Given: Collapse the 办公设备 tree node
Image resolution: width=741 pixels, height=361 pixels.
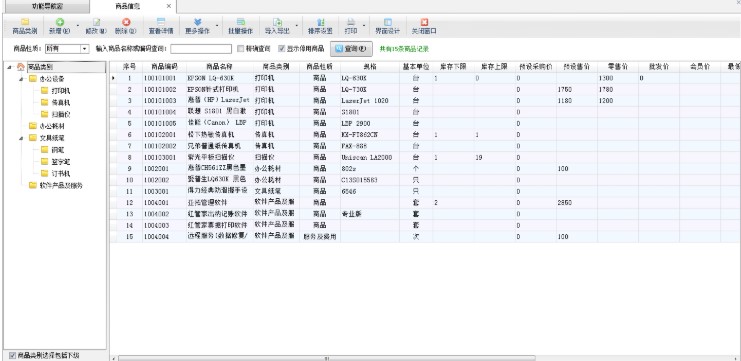Looking at the screenshot, I should pyautogui.click(x=21, y=79).
